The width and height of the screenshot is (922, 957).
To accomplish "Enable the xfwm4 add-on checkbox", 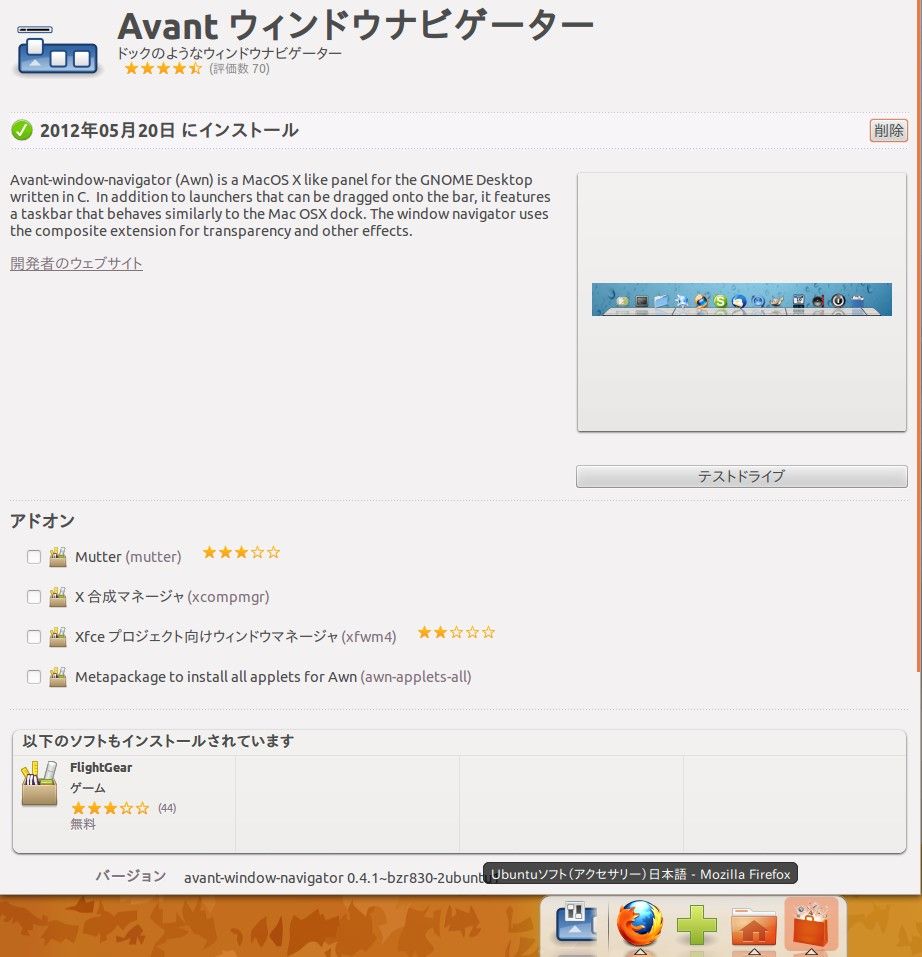I will point(34,637).
